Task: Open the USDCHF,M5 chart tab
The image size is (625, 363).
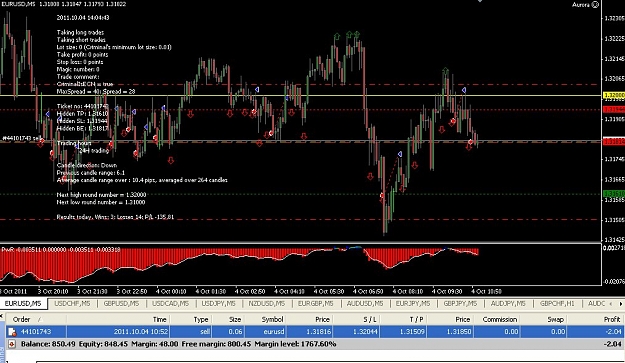Action: tap(72, 304)
